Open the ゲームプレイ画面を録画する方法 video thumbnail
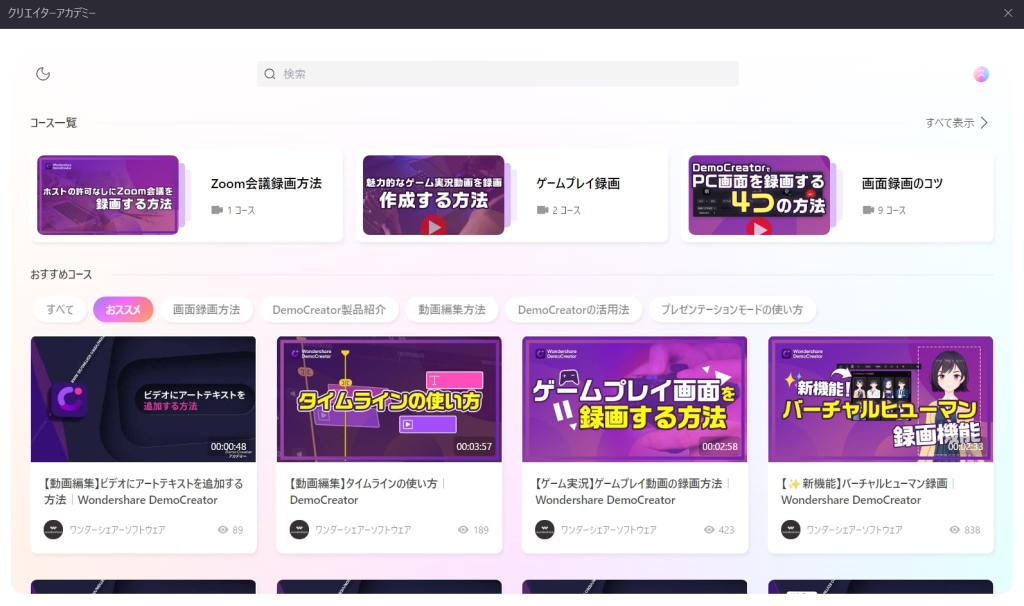Image resolution: width=1024 pixels, height=606 pixels. 635,399
